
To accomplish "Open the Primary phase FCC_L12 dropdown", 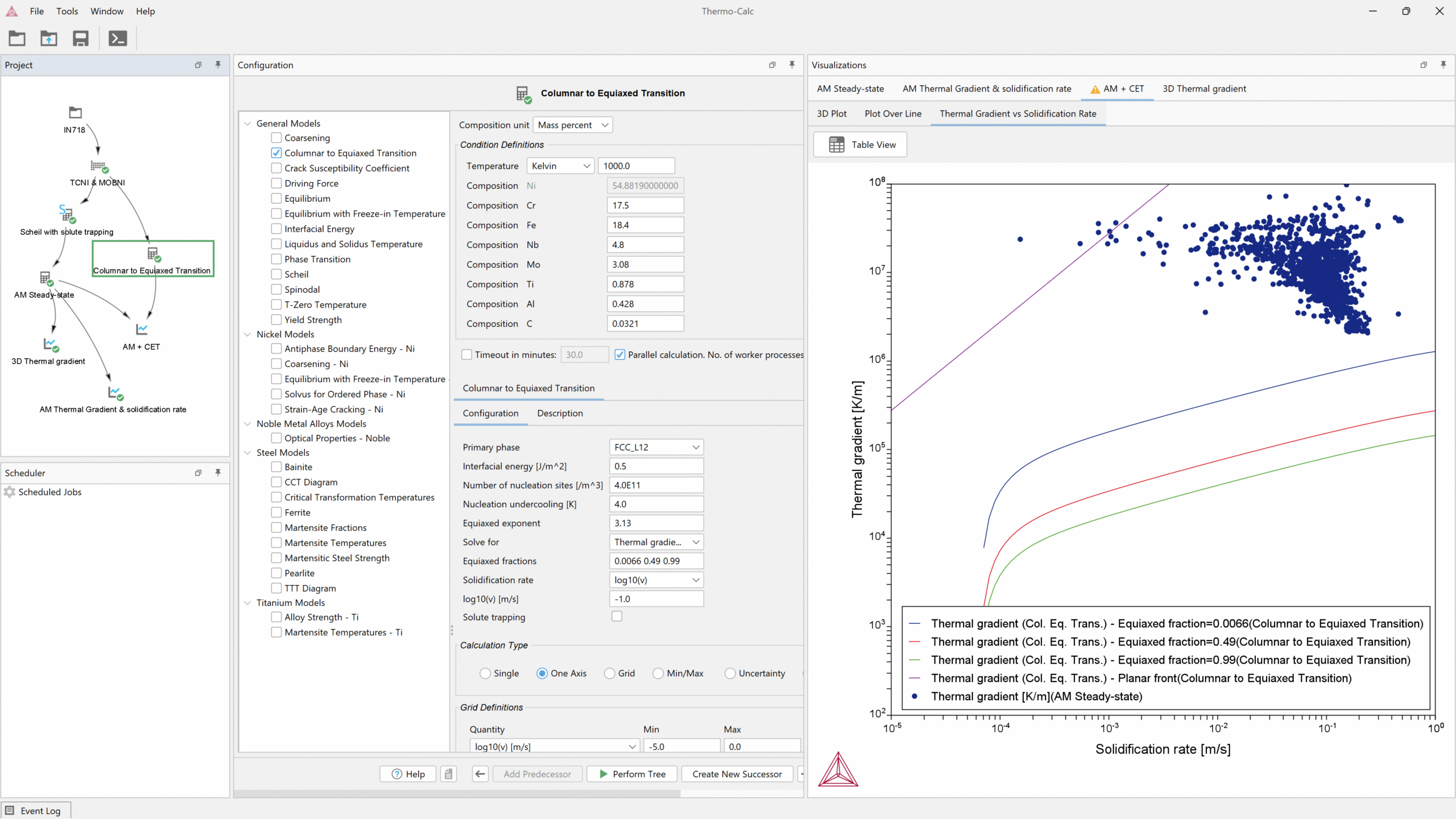I will tap(656, 447).
